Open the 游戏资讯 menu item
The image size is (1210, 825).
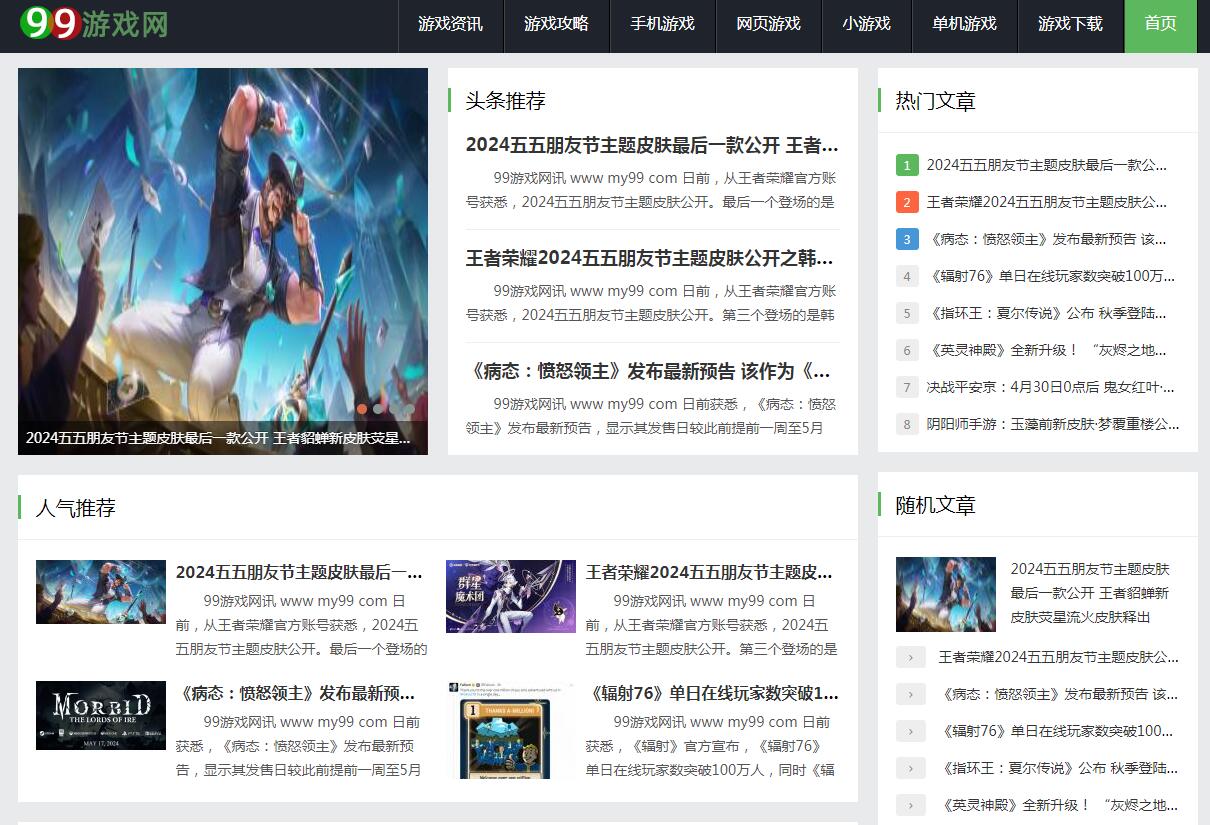[x=451, y=24]
